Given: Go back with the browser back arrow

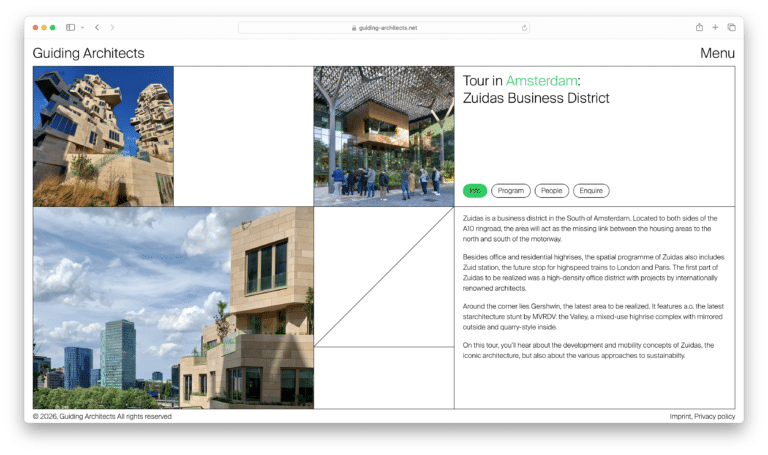Looking at the screenshot, I should tap(97, 27).
